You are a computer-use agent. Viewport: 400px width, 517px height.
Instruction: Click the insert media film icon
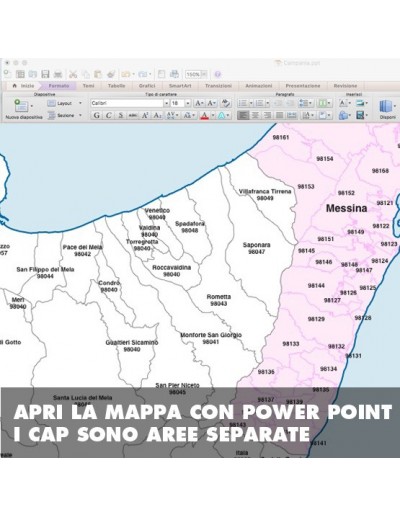[x=360, y=115]
